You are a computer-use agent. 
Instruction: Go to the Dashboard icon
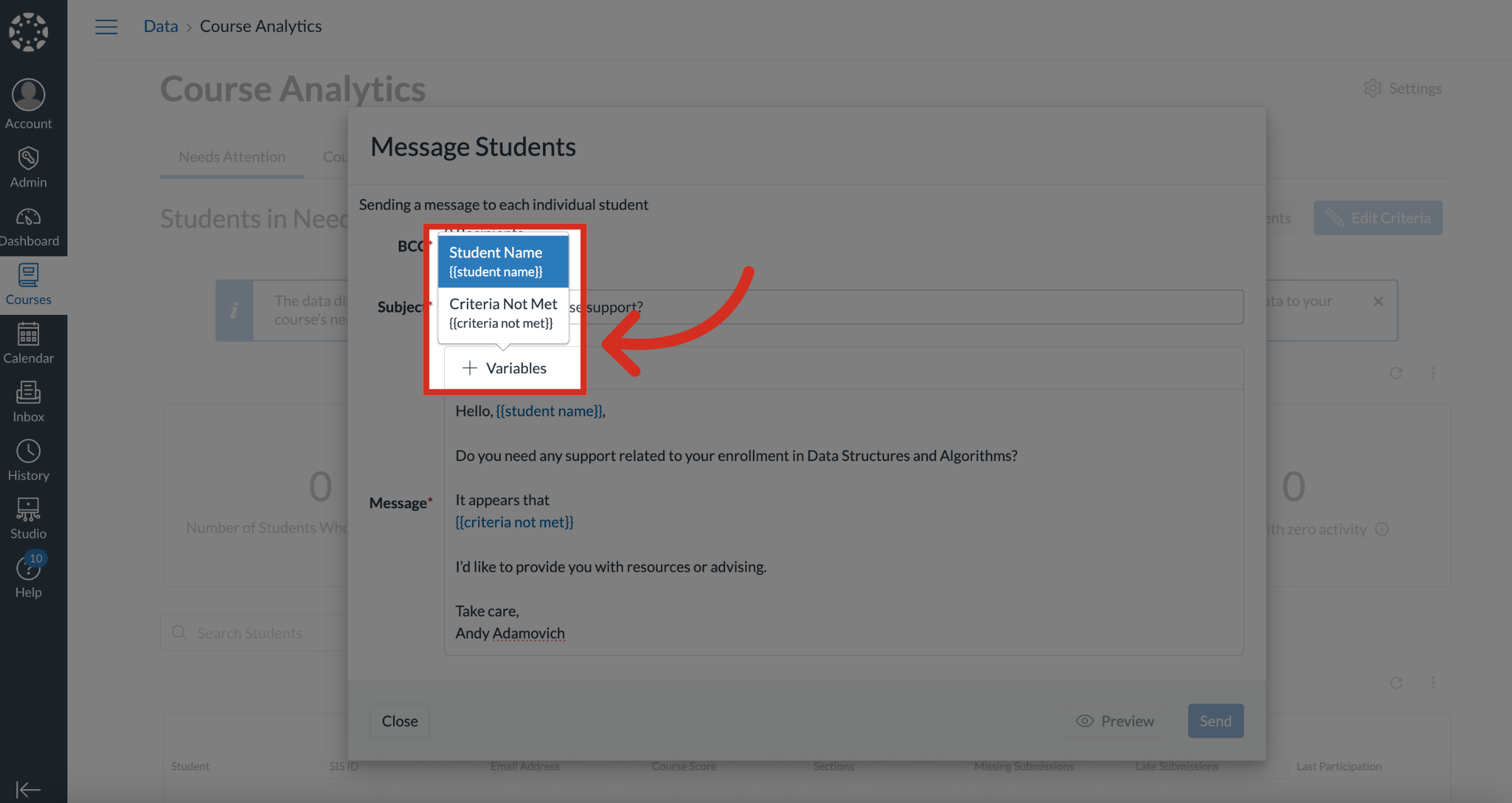(x=28, y=227)
